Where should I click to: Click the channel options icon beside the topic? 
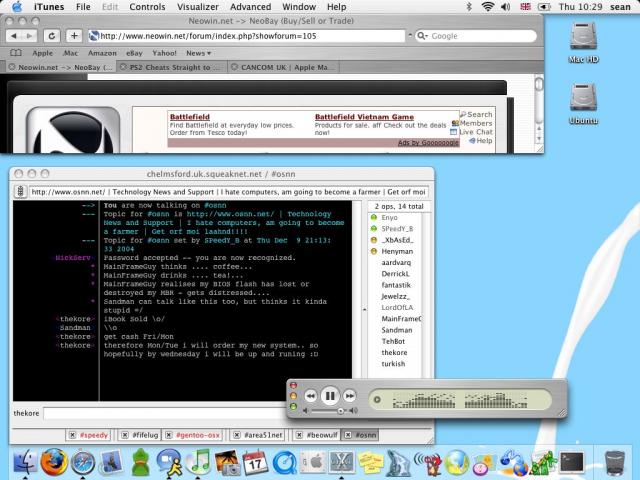(20, 191)
